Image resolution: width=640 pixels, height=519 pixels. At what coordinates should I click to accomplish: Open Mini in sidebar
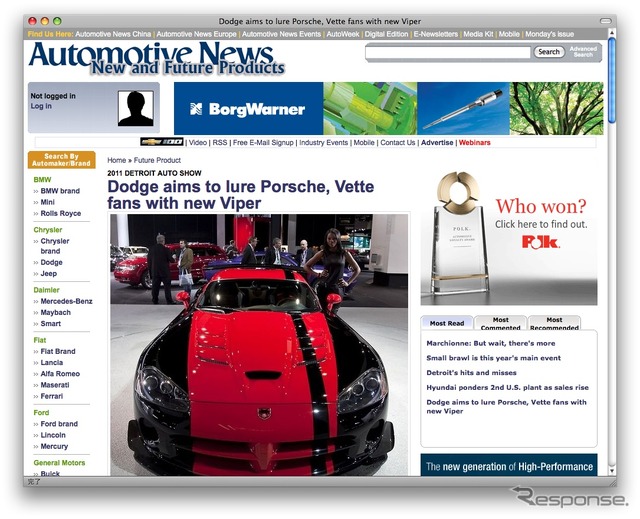point(47,202)
